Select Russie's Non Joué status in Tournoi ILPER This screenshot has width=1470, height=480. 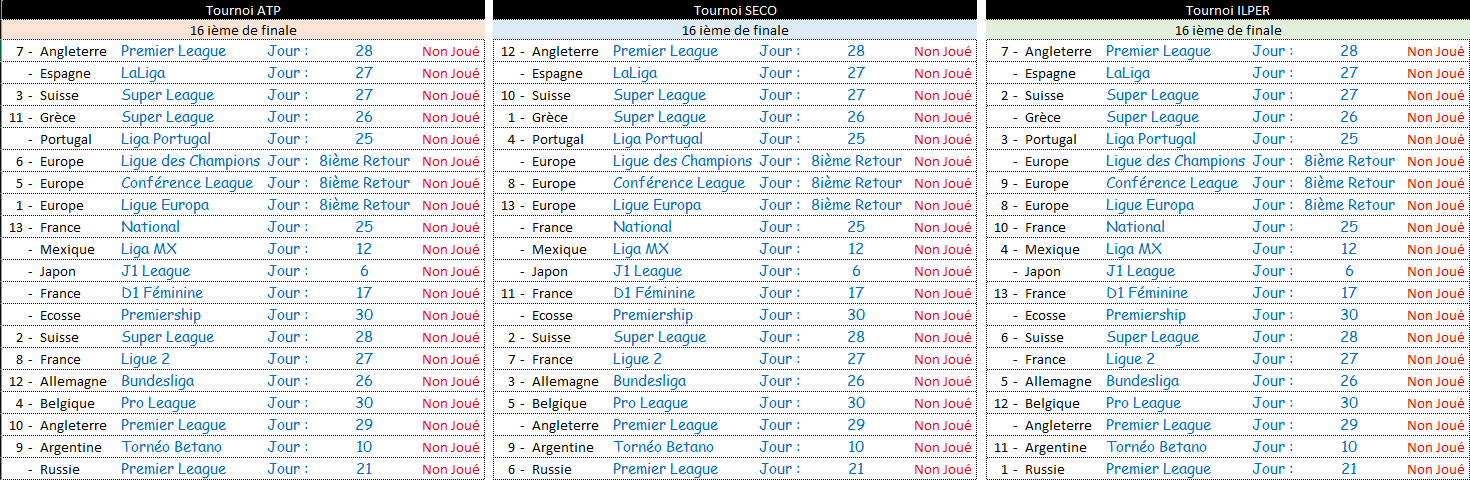tap(1435, 469)
